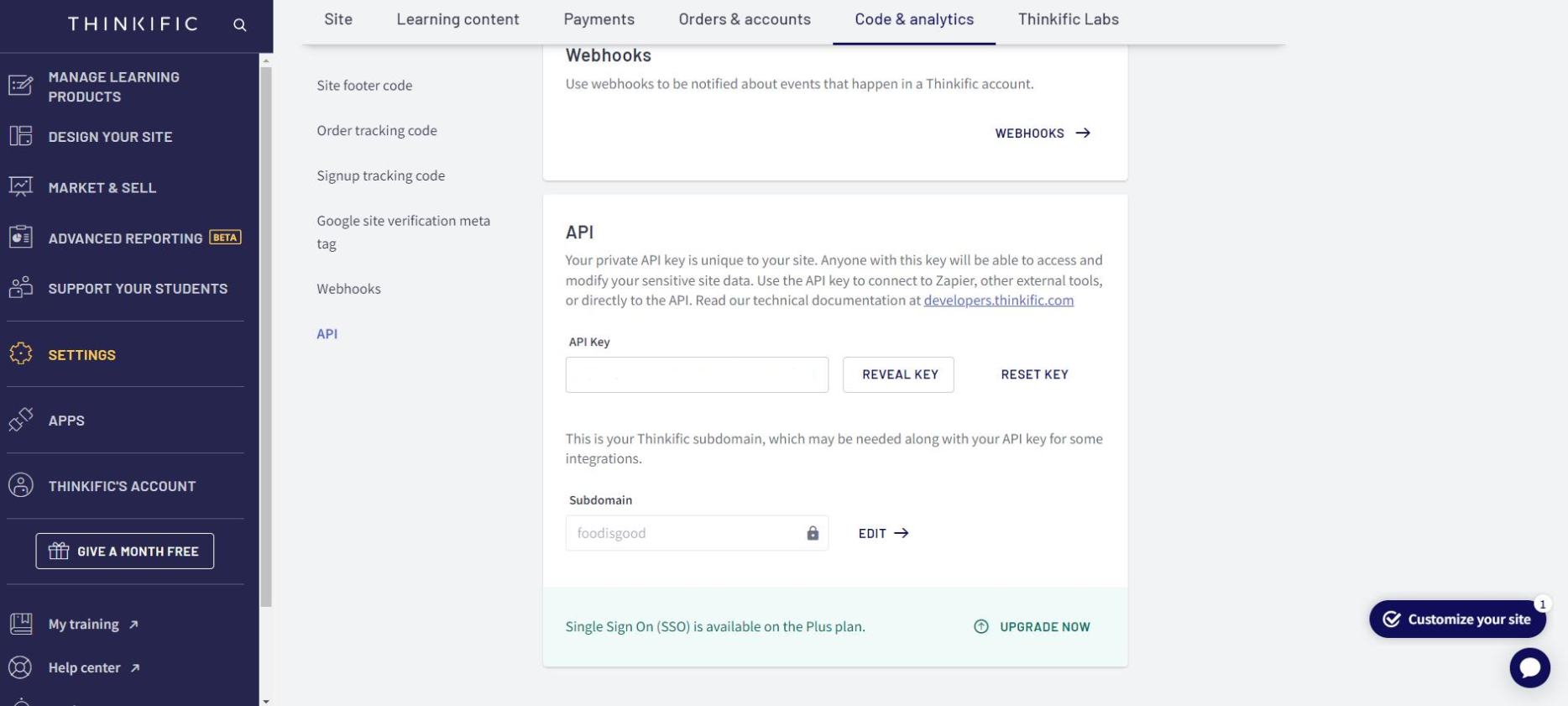Open the chat bubble widget
1568x706 pixels.
click(1529, 667)
